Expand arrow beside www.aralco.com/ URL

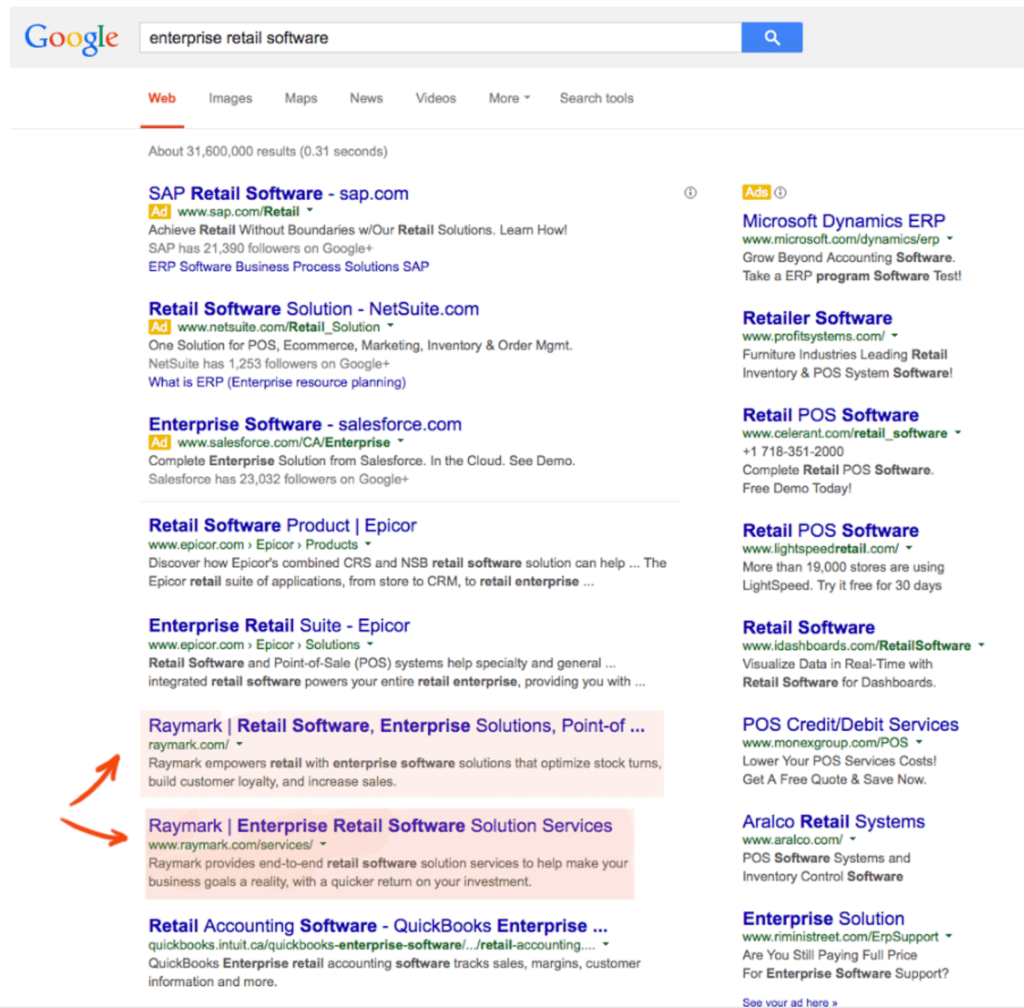(x=853, y=839)
